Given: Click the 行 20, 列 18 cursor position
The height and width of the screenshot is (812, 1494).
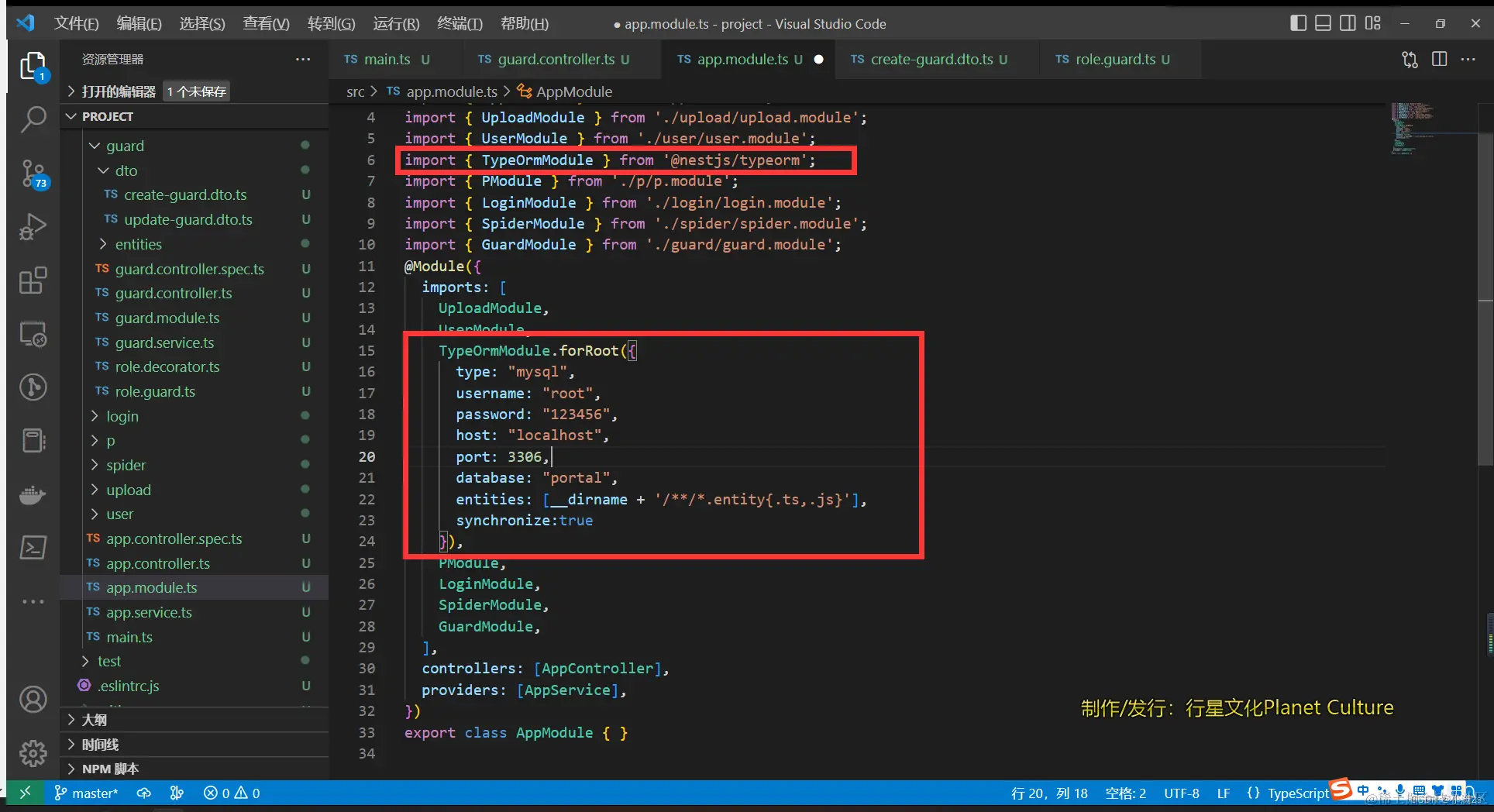Looking at the screenshot, I should (1049, 793).
